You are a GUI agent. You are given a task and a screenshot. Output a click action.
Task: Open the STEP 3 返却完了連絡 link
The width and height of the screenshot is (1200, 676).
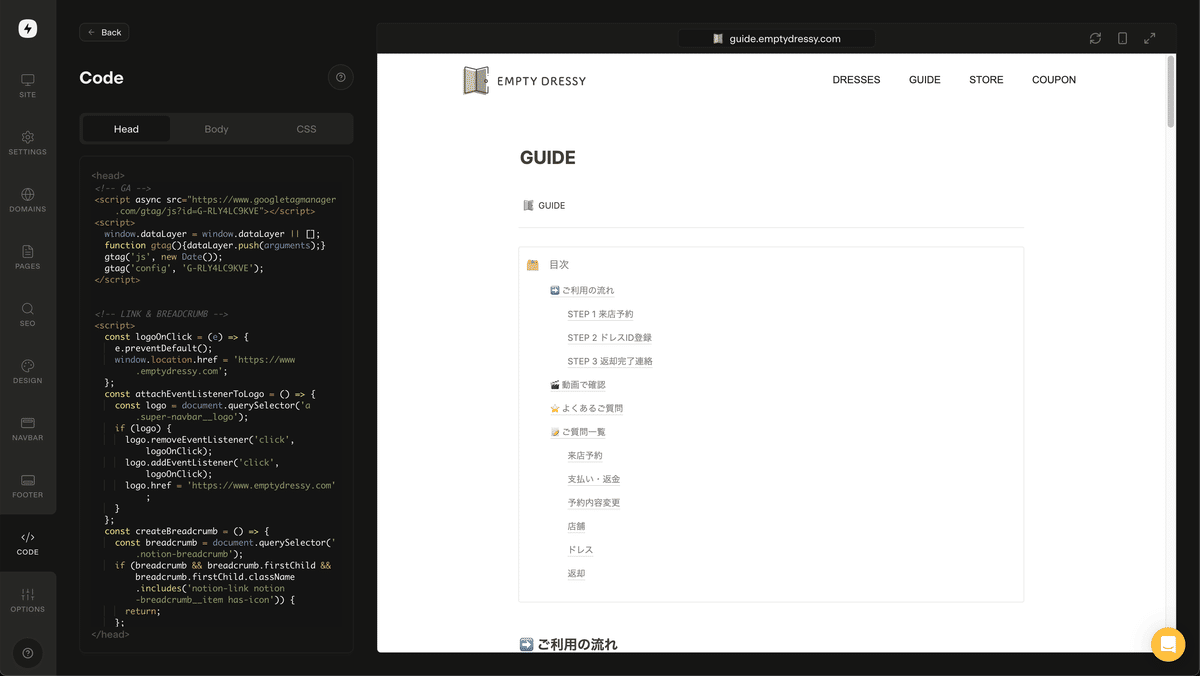tap(610, 361)
